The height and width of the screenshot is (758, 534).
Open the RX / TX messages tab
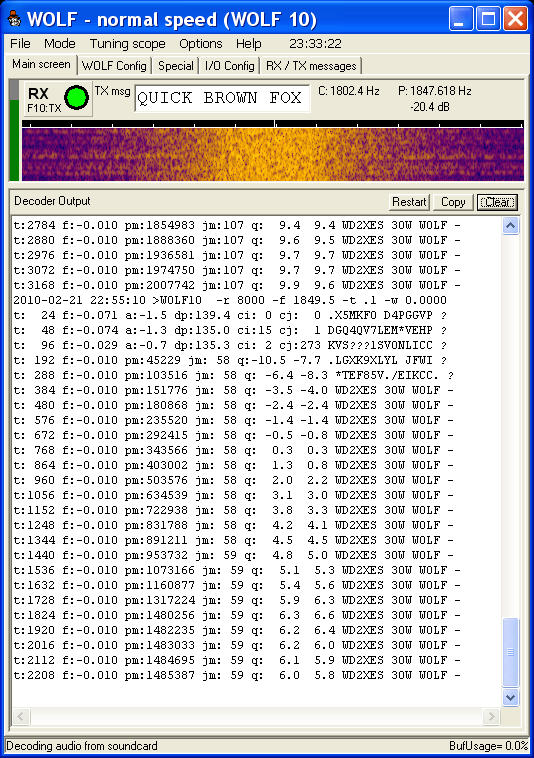coord(311,66)
